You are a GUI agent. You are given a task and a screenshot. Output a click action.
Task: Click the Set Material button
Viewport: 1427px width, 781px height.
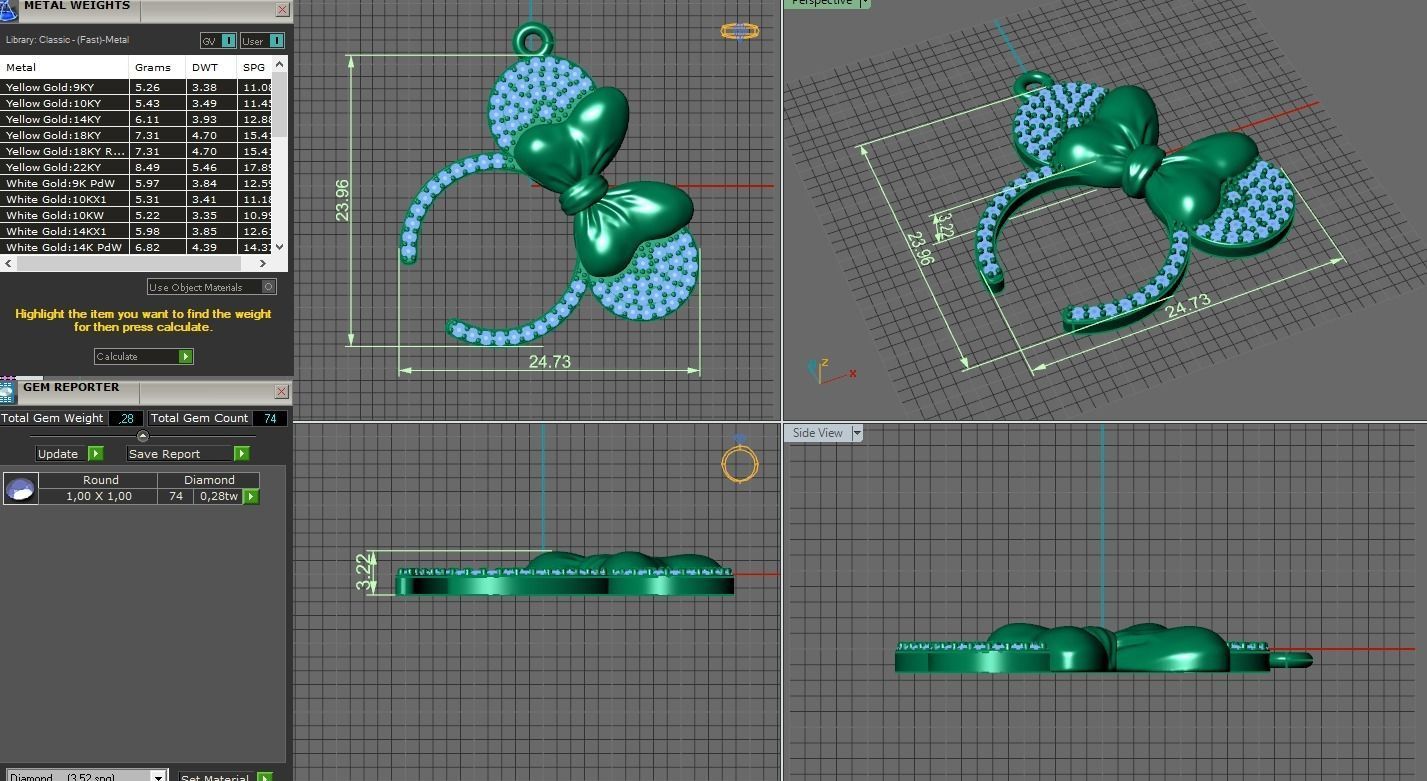click(226, 777)
